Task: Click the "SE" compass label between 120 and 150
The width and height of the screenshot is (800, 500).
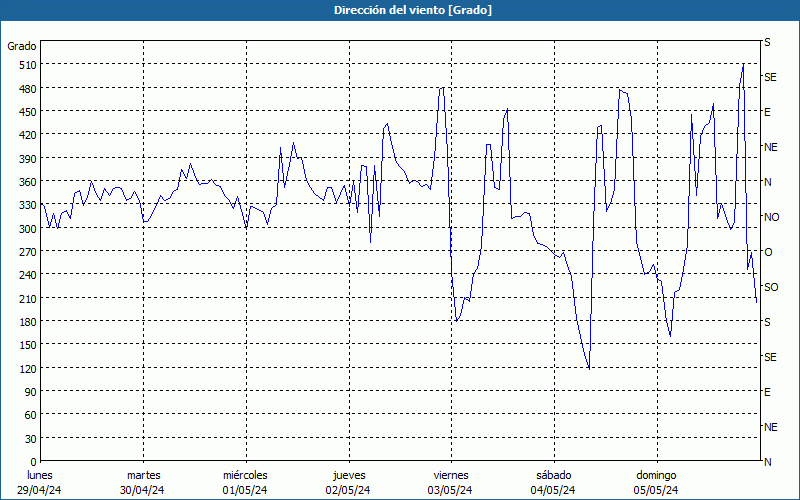Action: 770,357
